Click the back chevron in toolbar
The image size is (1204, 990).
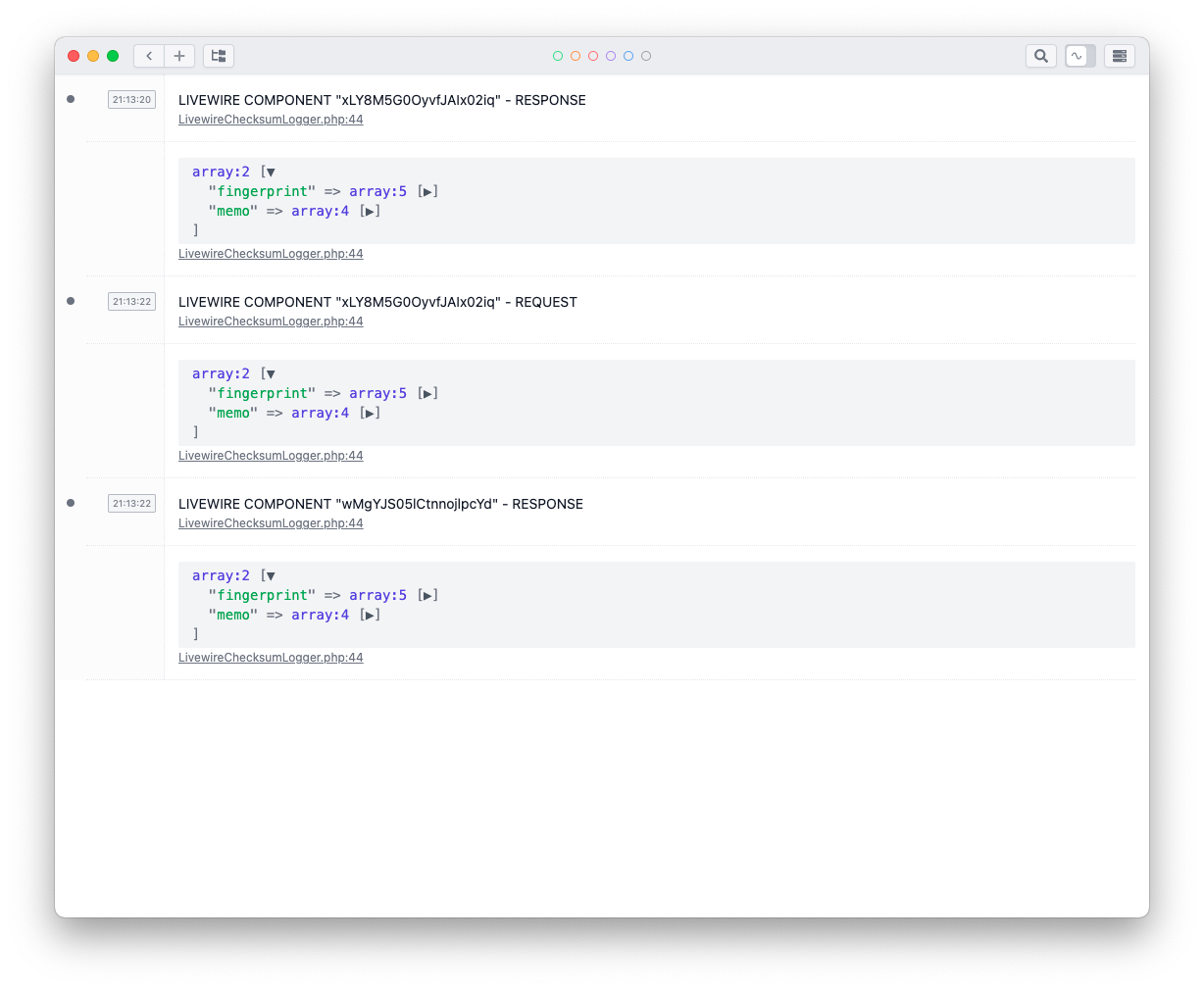(149, 56)
